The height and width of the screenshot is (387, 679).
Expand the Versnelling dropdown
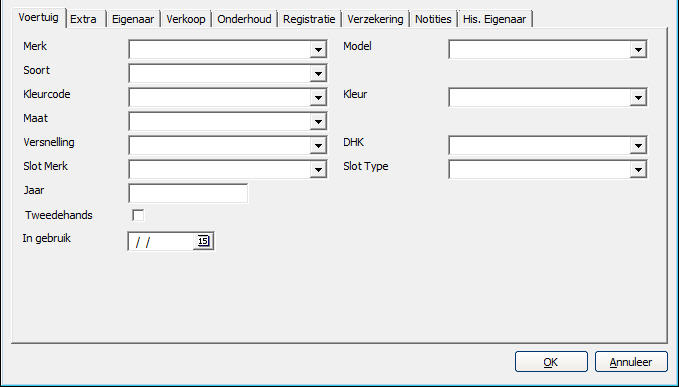(x=318, y=145)
